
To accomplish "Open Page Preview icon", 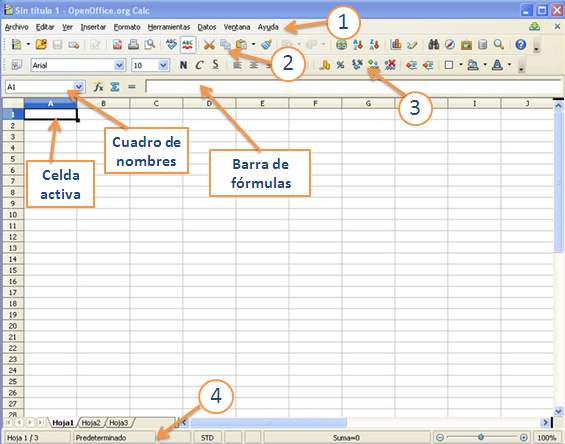I will point(150,44).
